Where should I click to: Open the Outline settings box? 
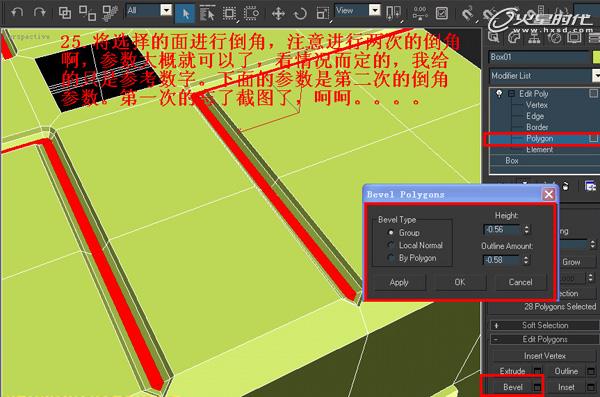592,371
